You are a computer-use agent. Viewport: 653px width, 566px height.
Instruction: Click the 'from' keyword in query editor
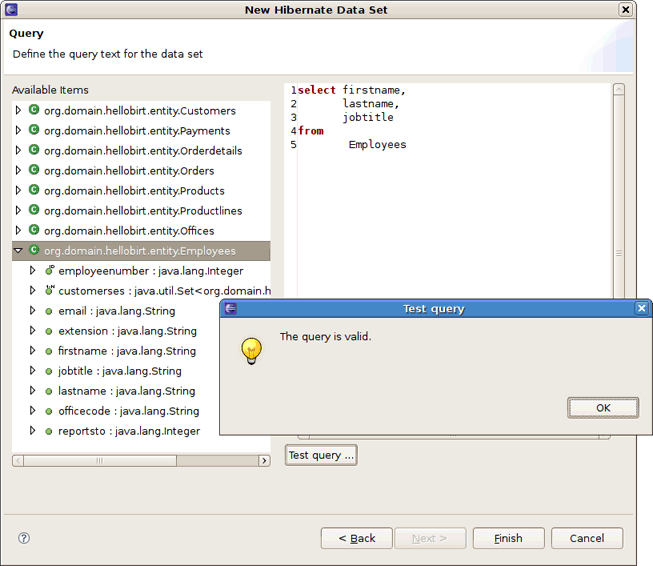311,131
